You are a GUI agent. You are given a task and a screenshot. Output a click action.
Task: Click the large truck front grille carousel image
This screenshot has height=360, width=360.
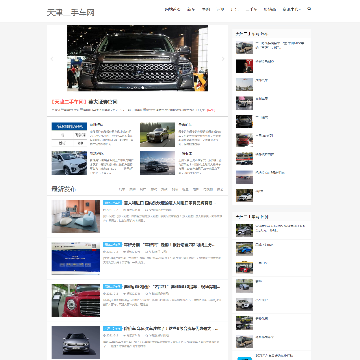point(137,58)
